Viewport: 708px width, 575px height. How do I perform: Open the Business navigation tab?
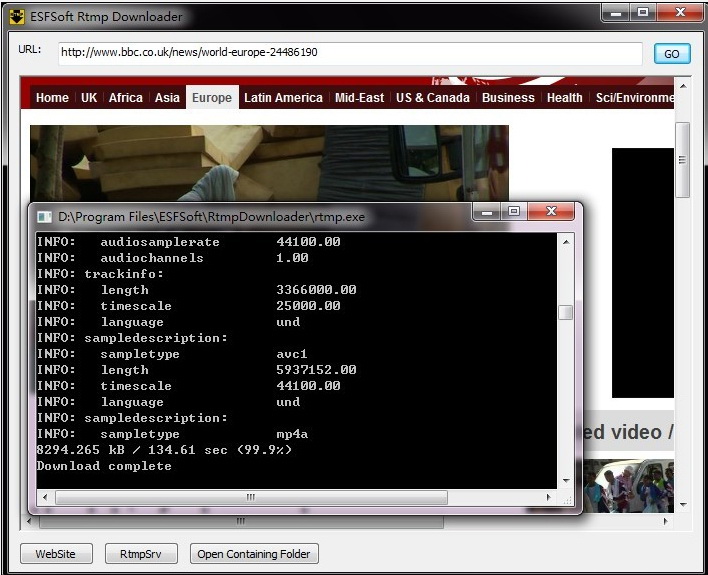coord(508,98)
